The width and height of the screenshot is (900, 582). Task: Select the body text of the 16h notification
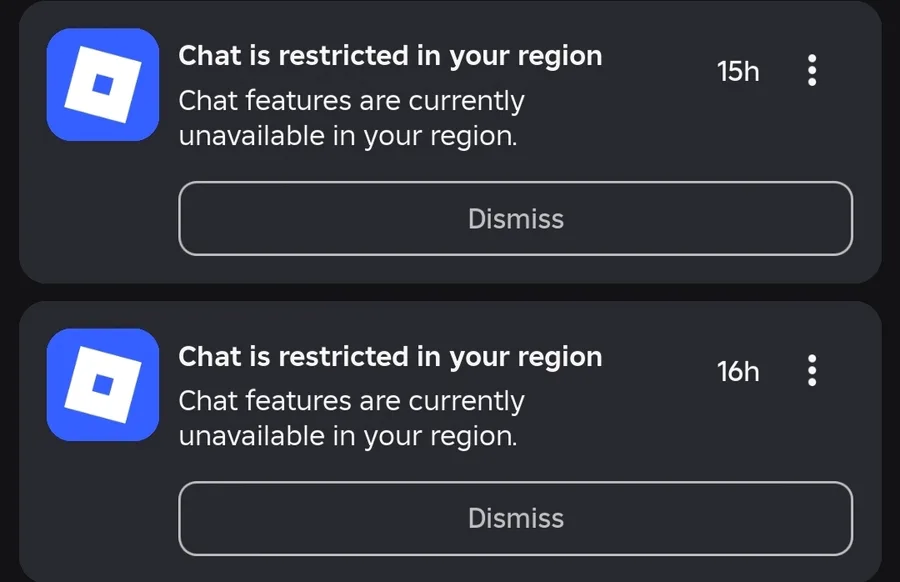click(351, 418)
